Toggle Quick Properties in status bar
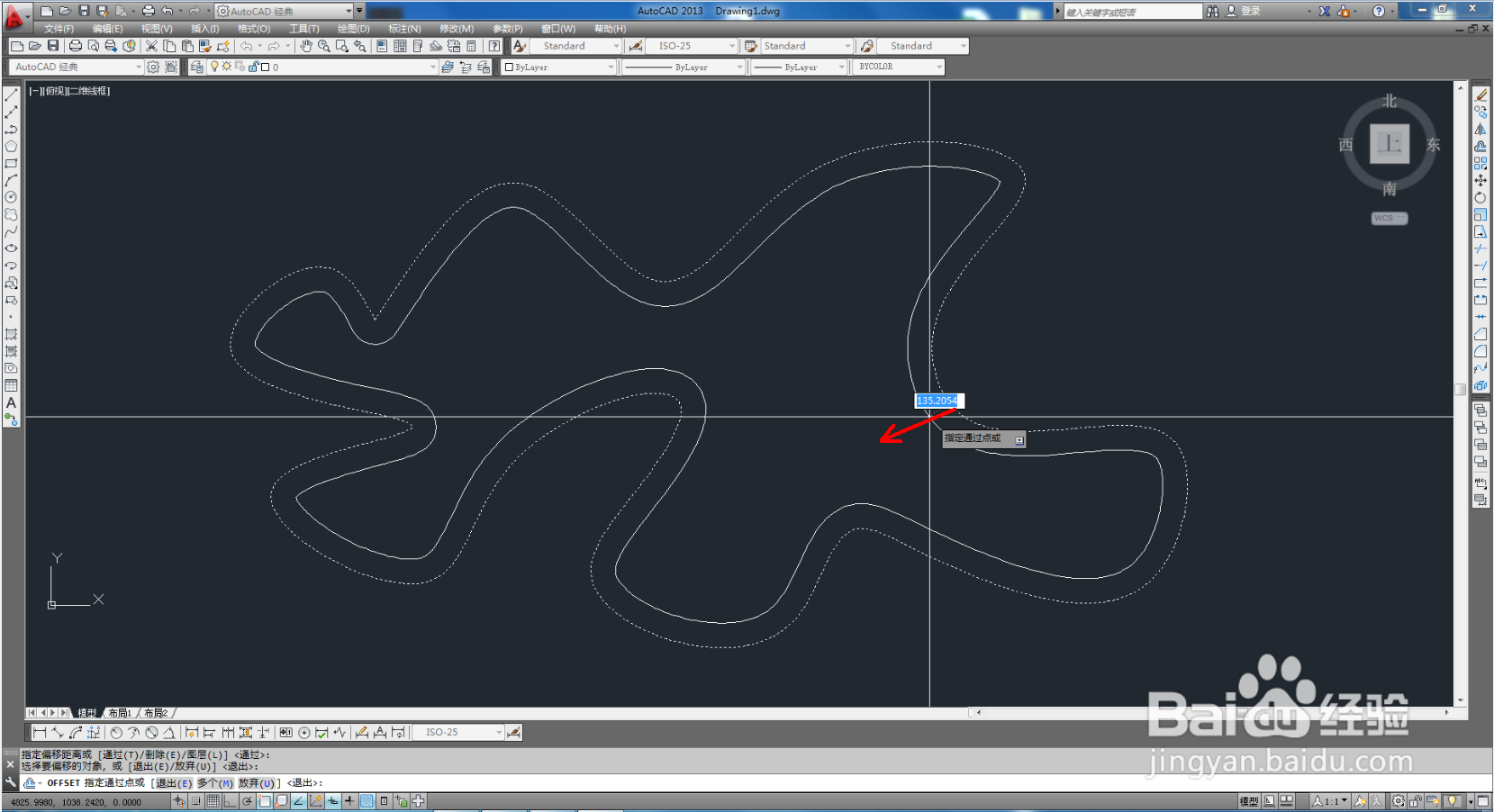The height and width of the screenshot is (812, 1494). tap(385, 801)
